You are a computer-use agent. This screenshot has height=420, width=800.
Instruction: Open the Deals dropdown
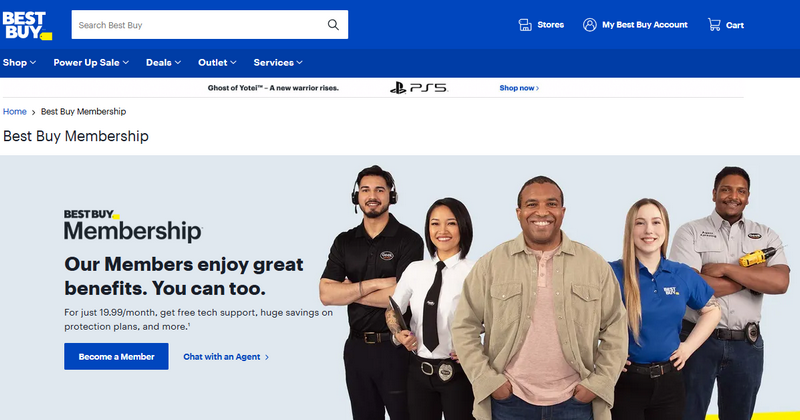click(163, 62)
